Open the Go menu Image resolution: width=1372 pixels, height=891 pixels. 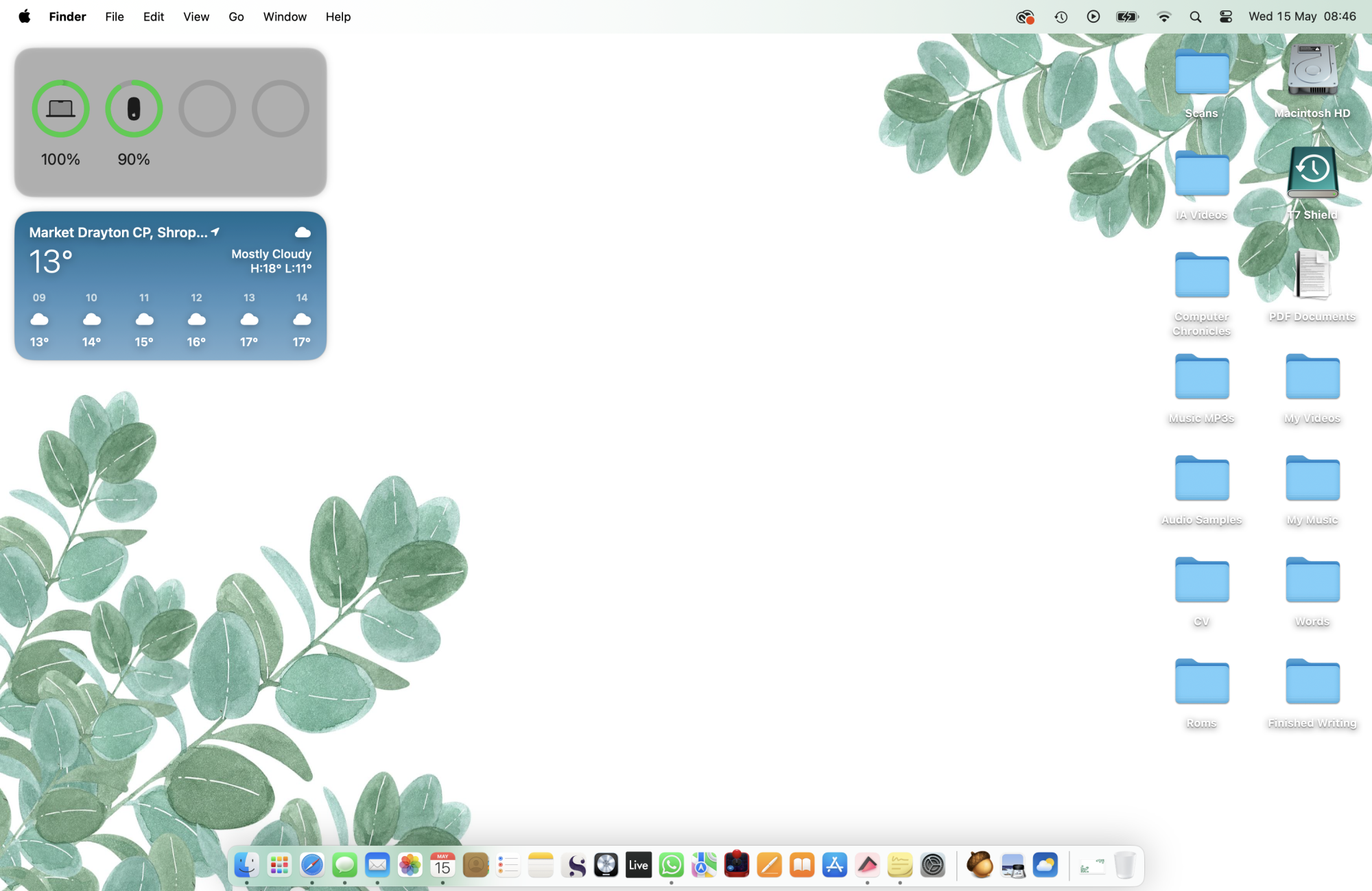(x=236, y=16)
